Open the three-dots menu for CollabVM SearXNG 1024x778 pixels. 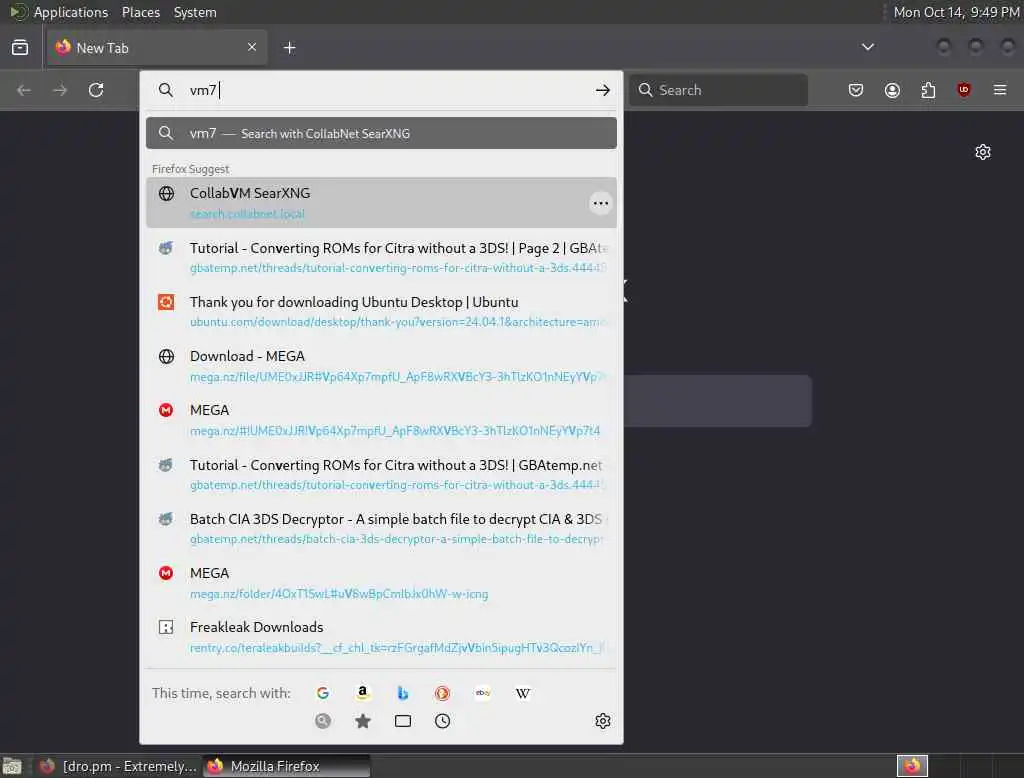(x=600, y=203)
